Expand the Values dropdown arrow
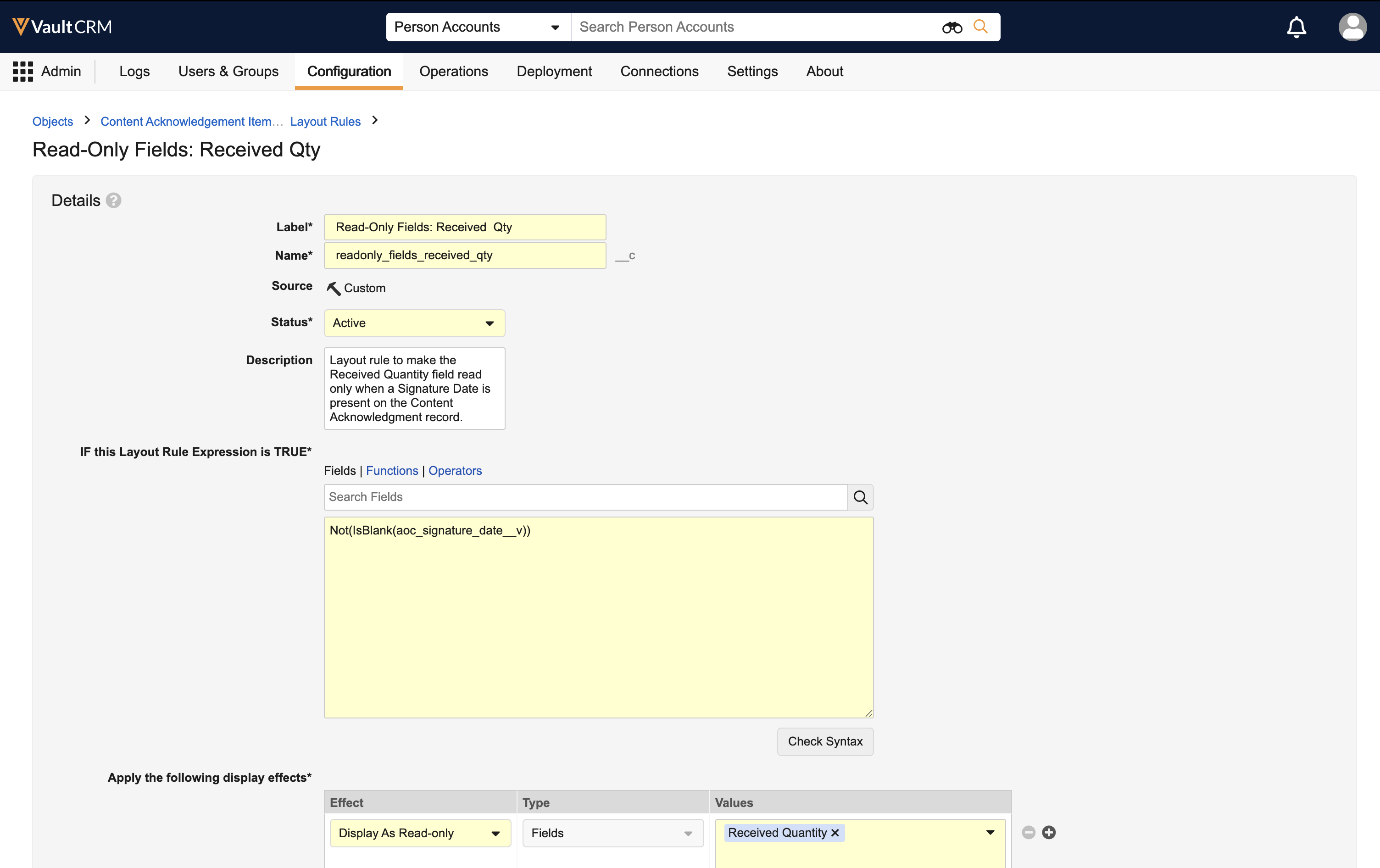Viewport: 1380px width, 868px height. [990, 833]
